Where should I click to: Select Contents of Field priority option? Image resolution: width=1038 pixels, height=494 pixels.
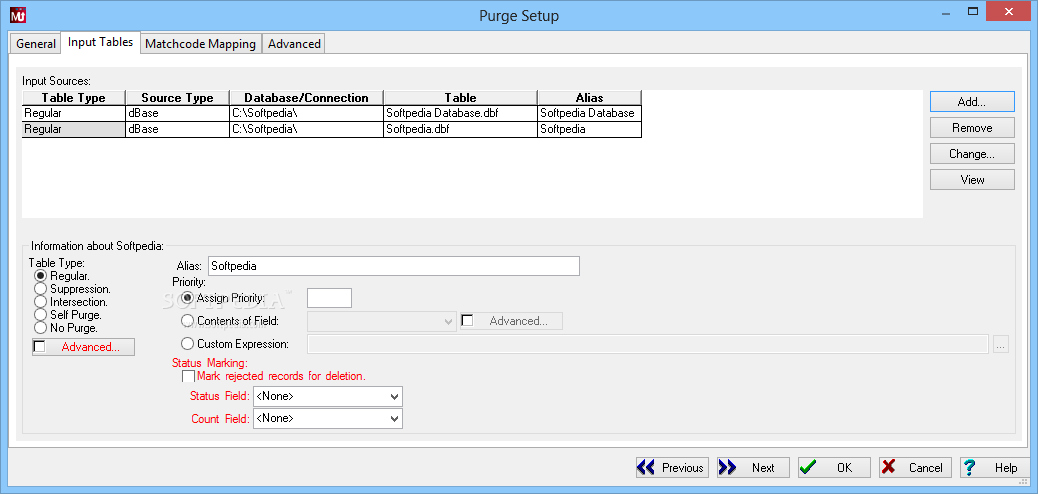(x=187, y=321)
